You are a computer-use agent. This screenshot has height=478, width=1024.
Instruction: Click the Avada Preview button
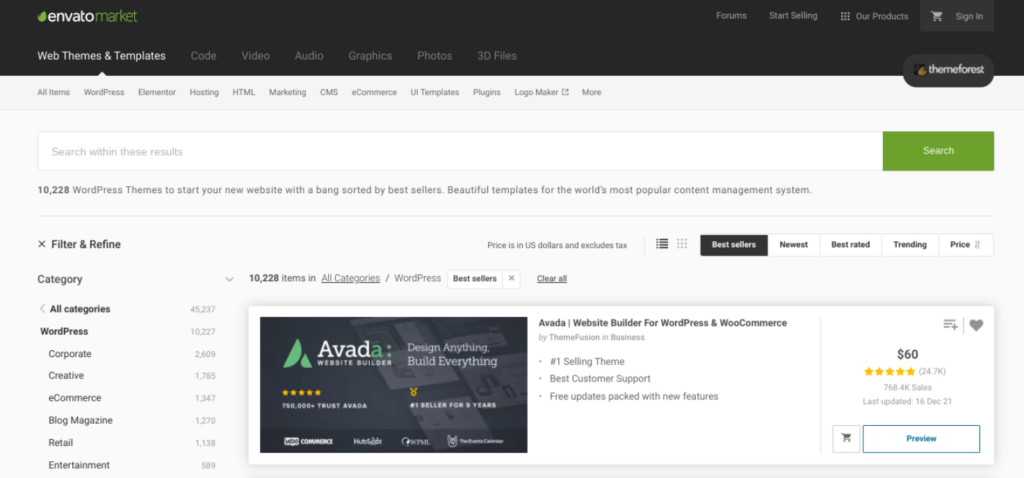coord(921,439)
